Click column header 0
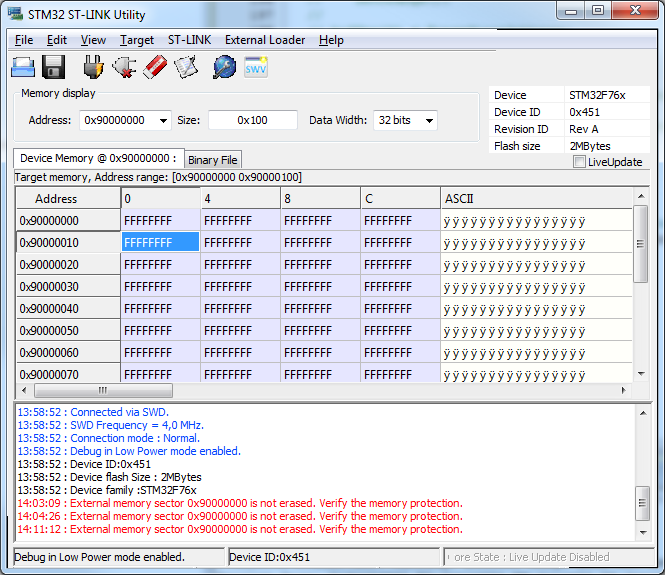Image resolution: width=665 pixels, height=575 pixels. pos(160,198)
